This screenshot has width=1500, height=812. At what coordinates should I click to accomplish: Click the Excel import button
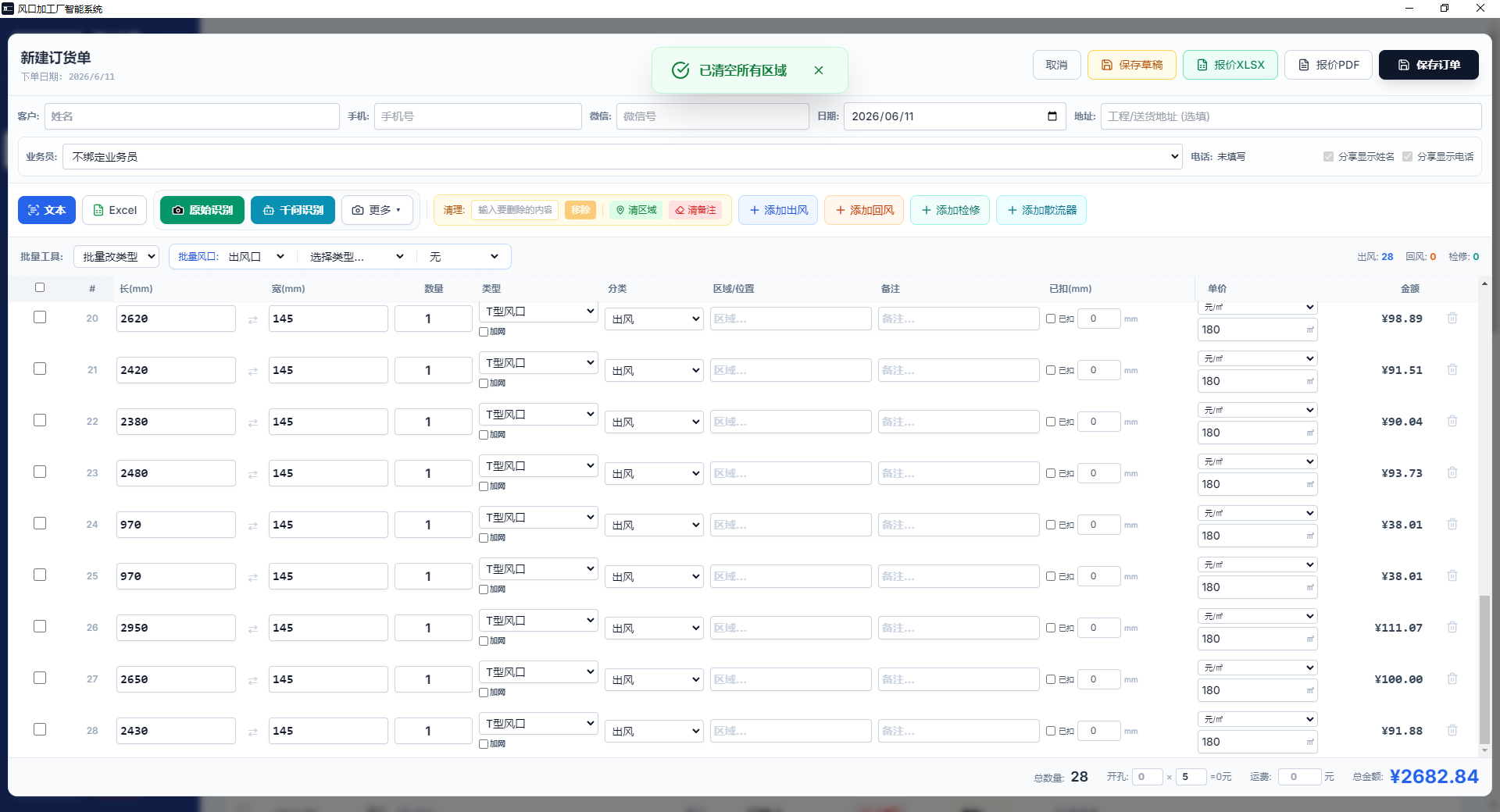pyautogui.click(x=115, y=210)
